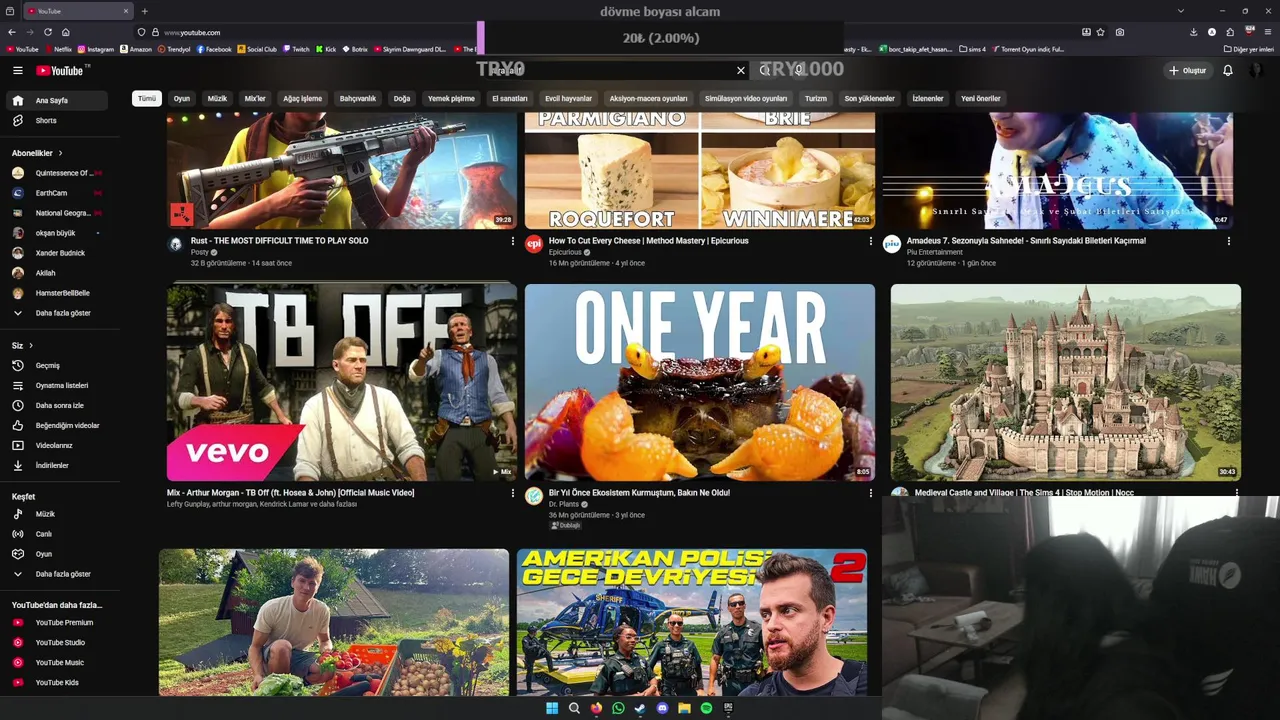Open more options for ecosystem video

[x=870, y=493]
